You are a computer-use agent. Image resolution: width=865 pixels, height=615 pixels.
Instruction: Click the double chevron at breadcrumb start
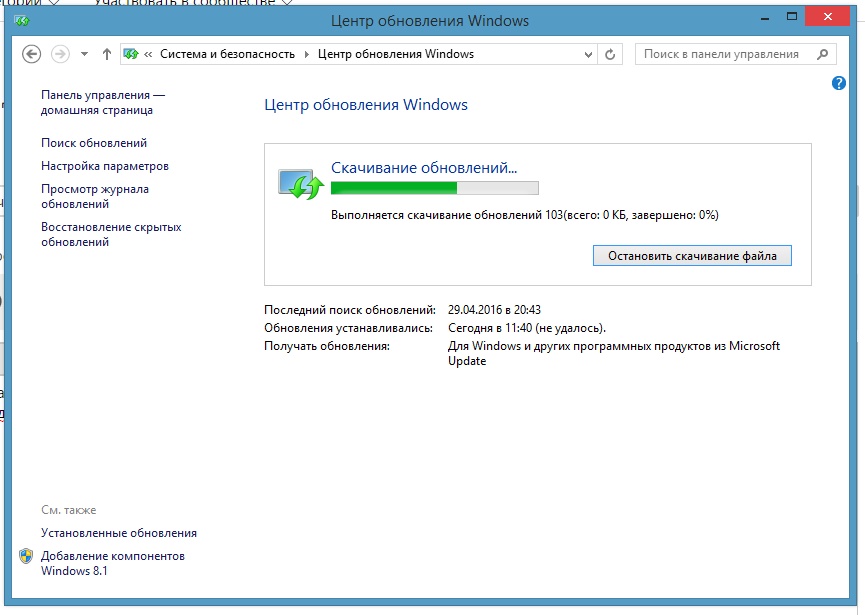148,54
